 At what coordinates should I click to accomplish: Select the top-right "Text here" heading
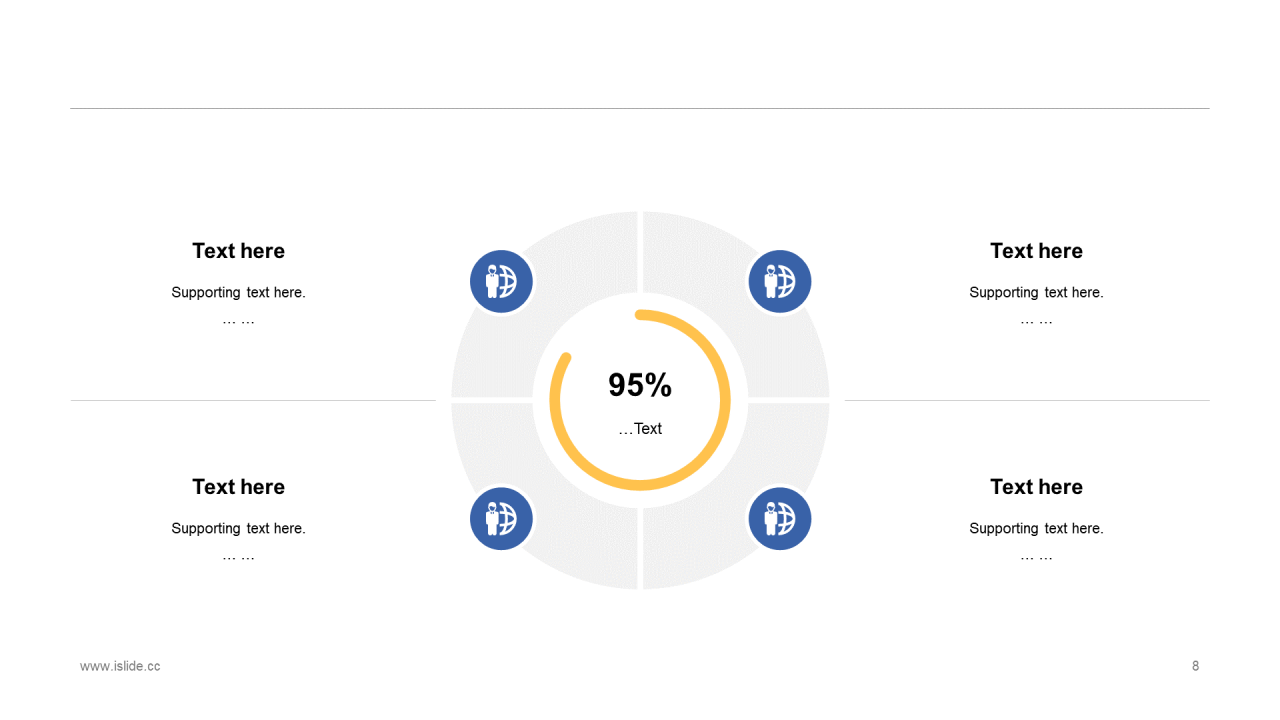click(1036, 251)
